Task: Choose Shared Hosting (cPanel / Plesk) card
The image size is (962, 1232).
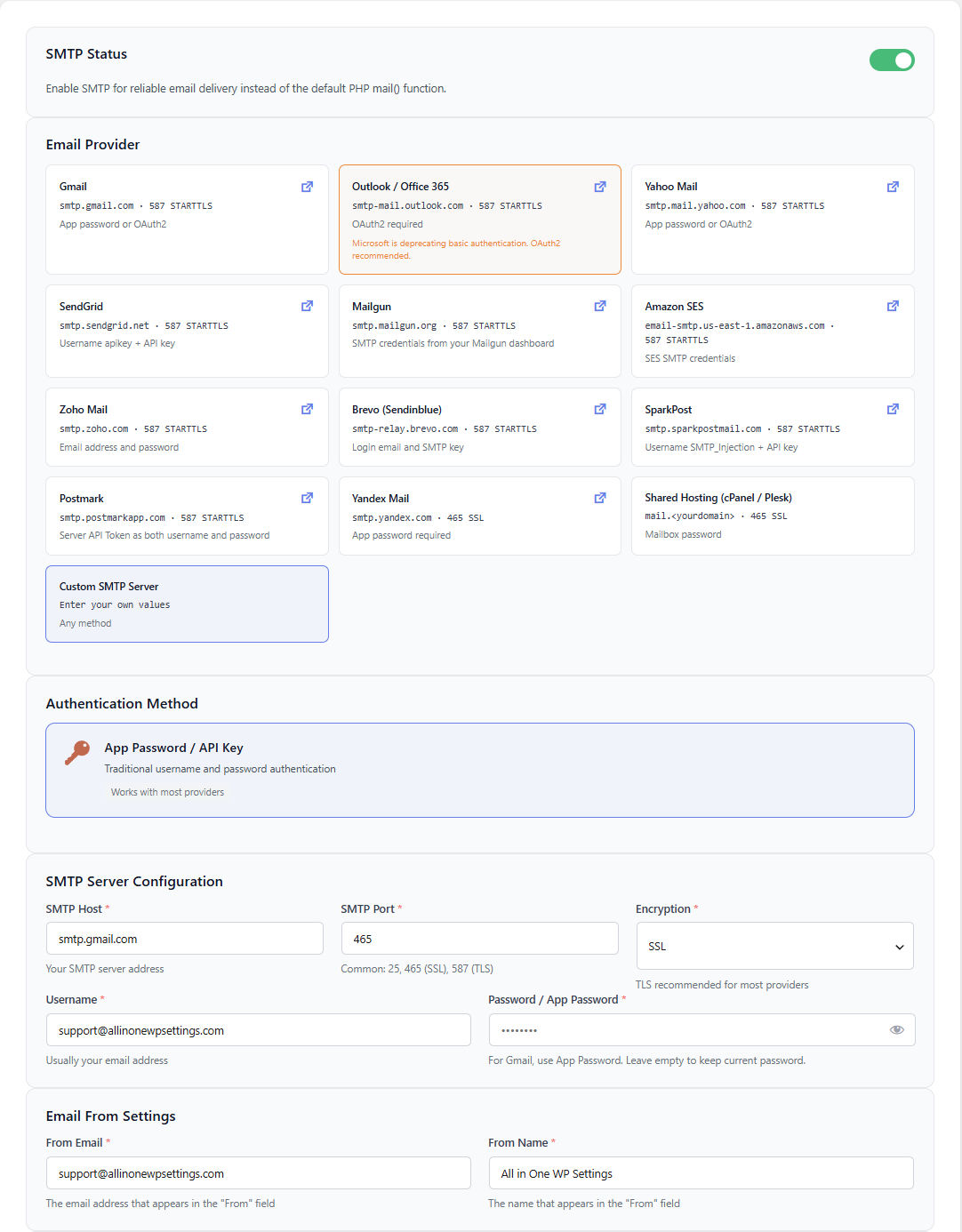Action: coord(773,516)
